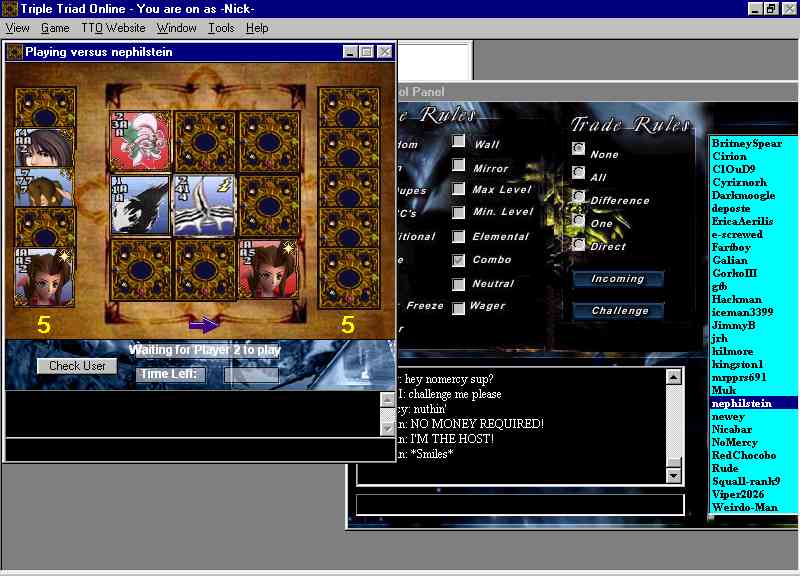
Task: Open the Game menu
Action: 55,28
